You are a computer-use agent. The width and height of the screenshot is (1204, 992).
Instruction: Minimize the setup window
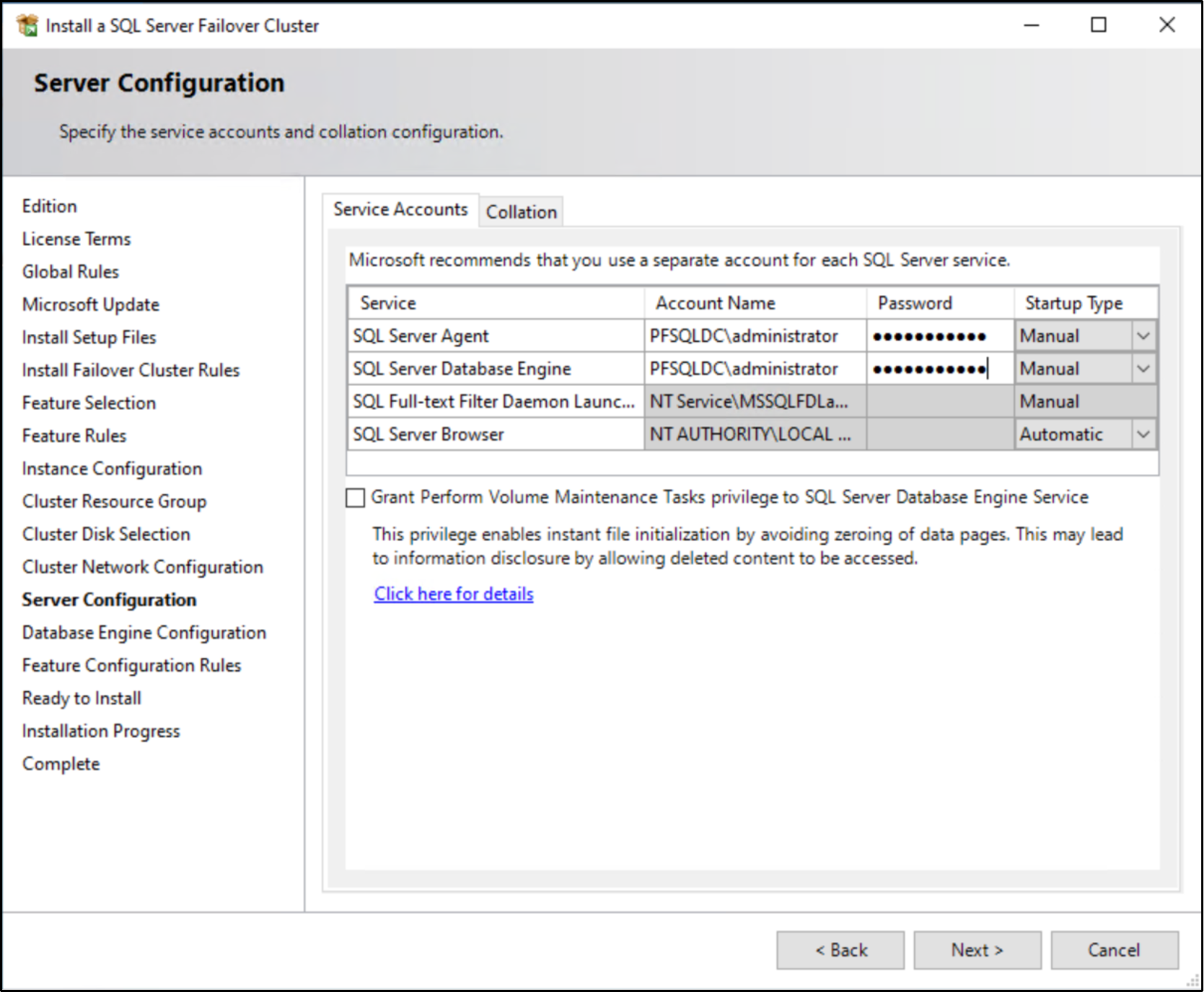point(1032,25)
